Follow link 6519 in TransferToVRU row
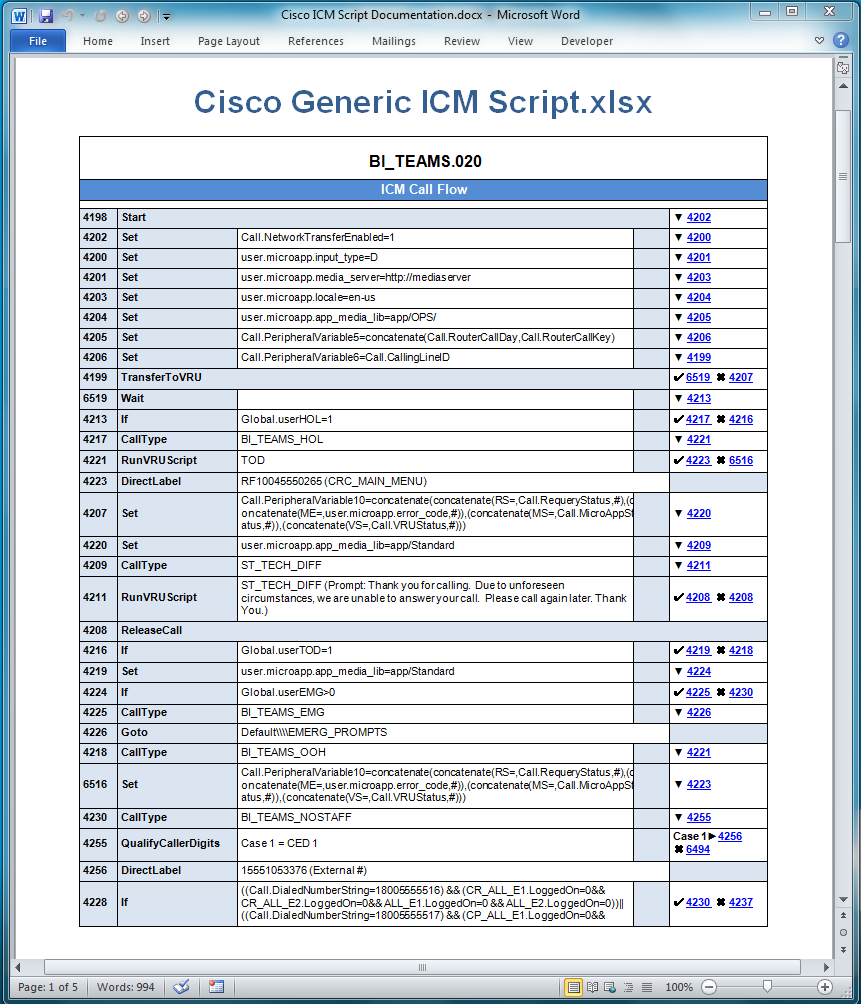Image resolution: width=861 pixels, height=1004 pixels. [x=698, y=378]
